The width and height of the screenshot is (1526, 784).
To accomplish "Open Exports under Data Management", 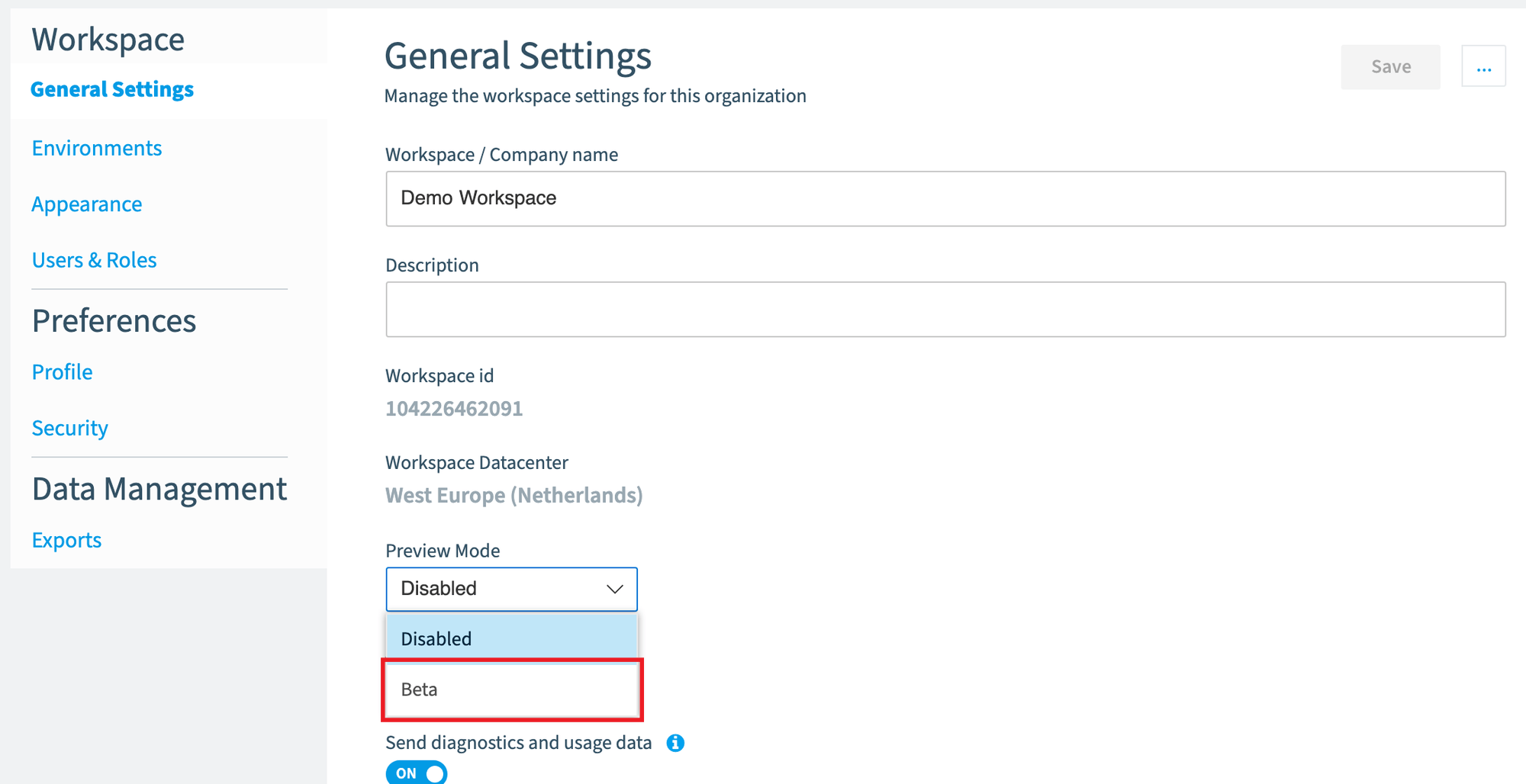I will (67, 540).
